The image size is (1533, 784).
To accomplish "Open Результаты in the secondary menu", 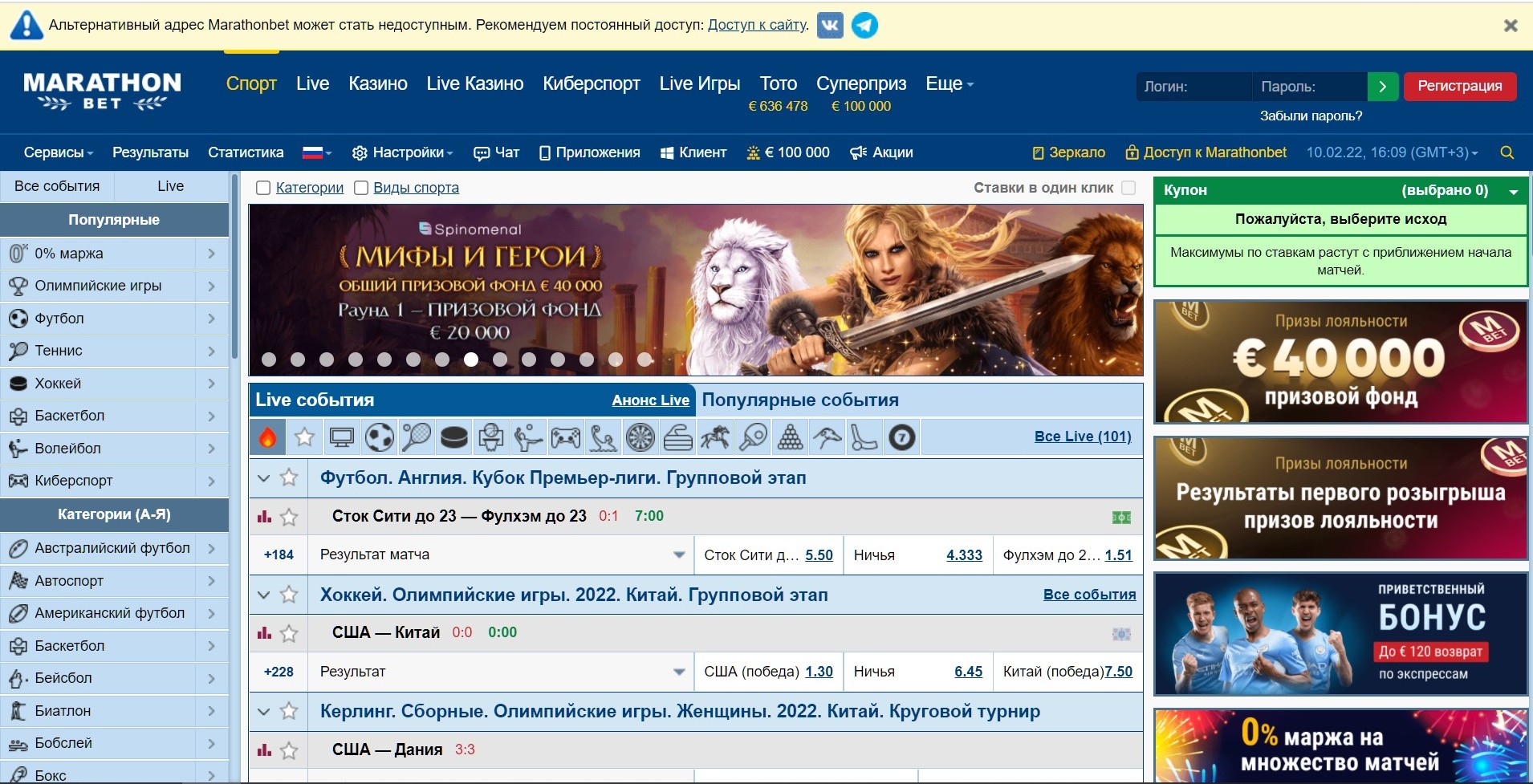I will click(x=150, y=152).
